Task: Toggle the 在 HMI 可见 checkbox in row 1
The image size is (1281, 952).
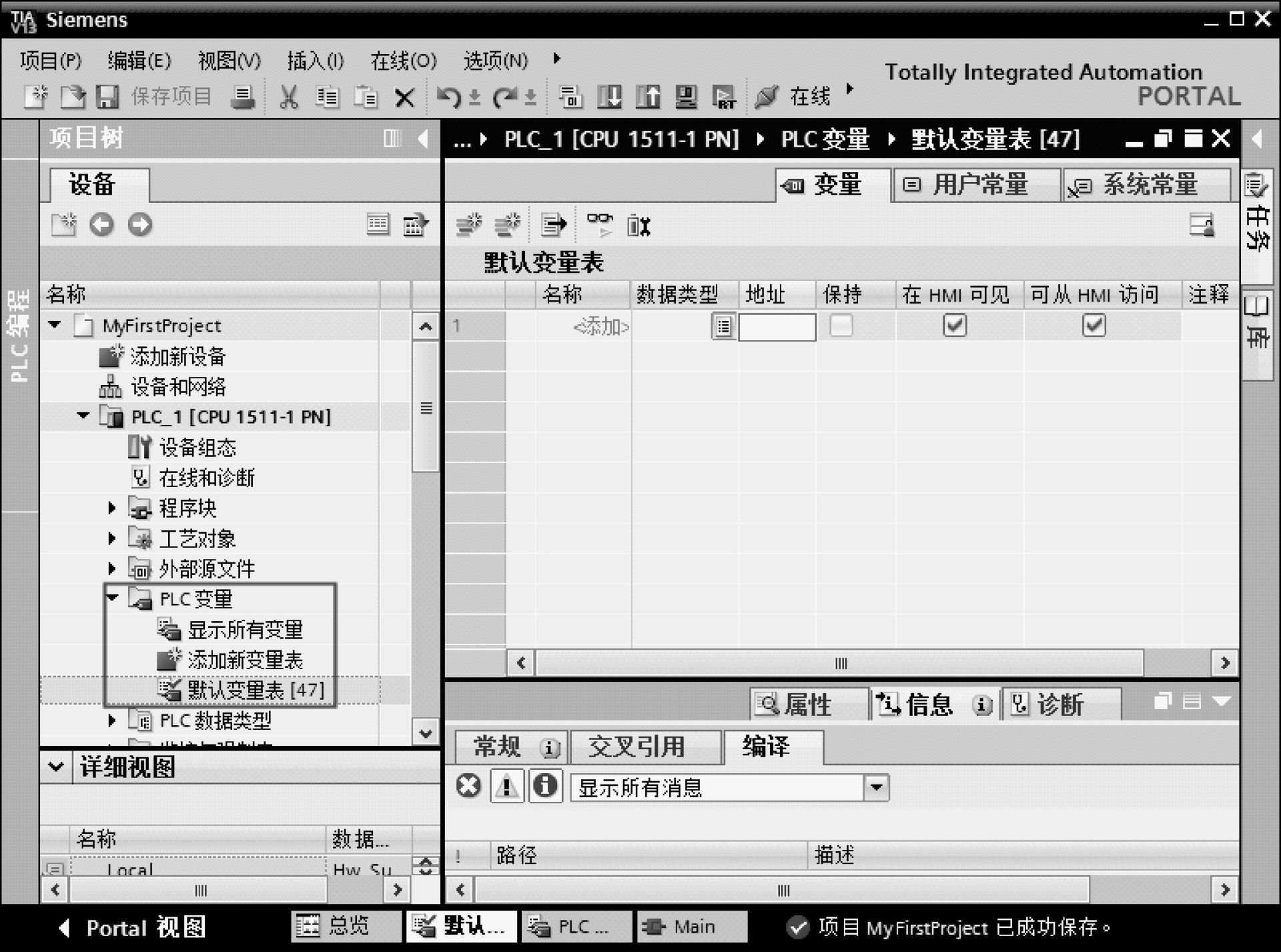Action: pos(955,326)
